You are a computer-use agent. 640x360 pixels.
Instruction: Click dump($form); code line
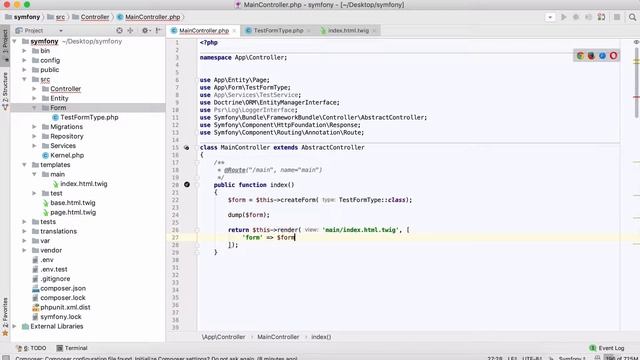249,215
